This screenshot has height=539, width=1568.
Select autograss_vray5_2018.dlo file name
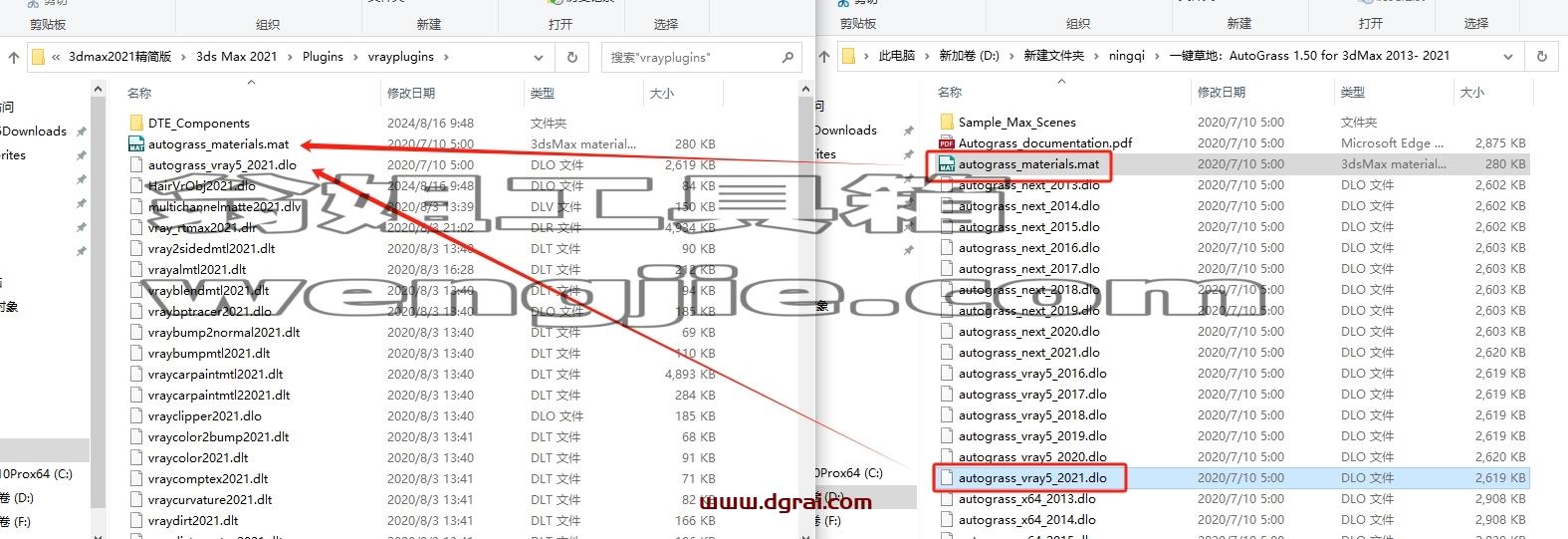[x=1032, y=414]
